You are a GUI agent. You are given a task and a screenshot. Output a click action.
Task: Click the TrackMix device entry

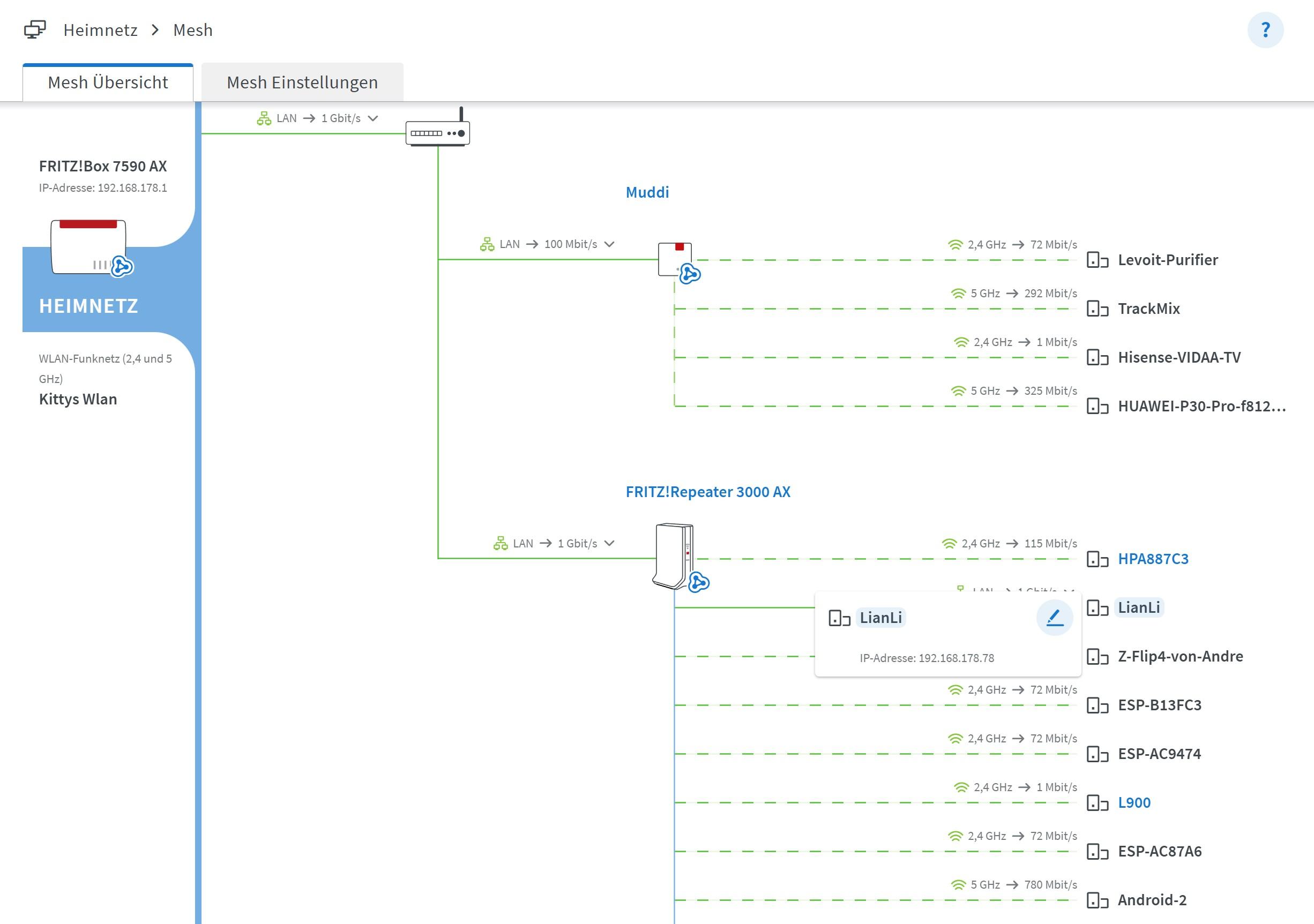1148,309
